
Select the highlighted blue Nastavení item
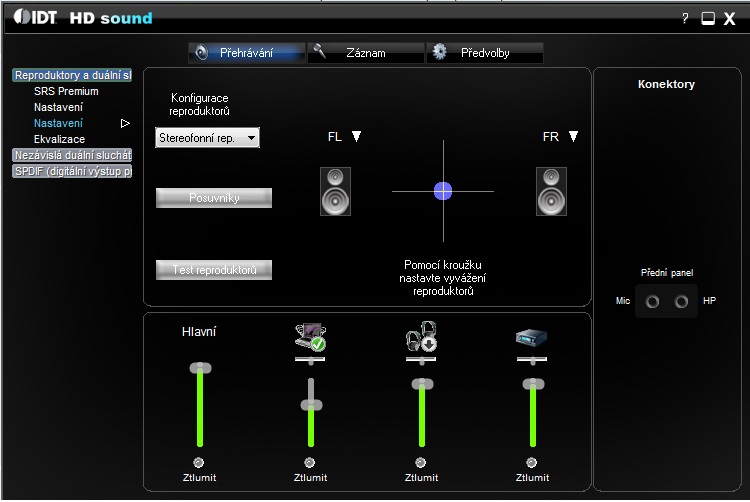58,123
